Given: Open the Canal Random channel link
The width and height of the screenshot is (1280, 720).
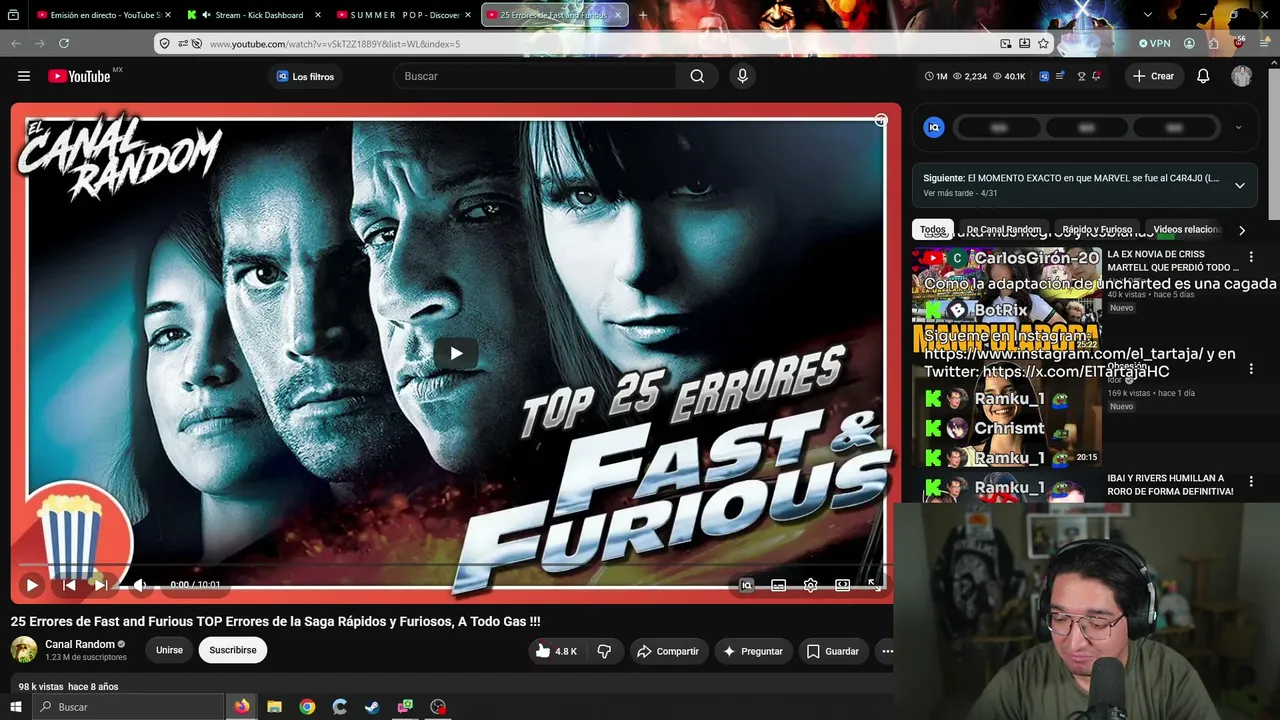Looking at the screenshot, I should [x=80, y=644].
